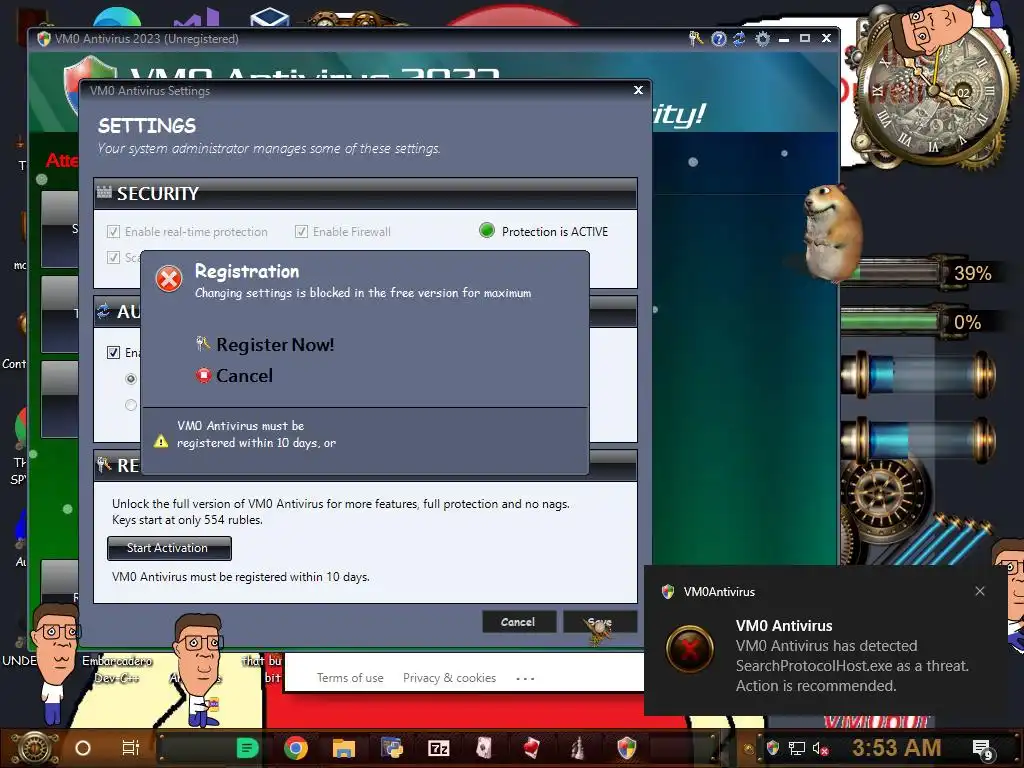Launch Google Chrome from taskbar
Screen dimensions: 1024x768
[x=296, y=748]
